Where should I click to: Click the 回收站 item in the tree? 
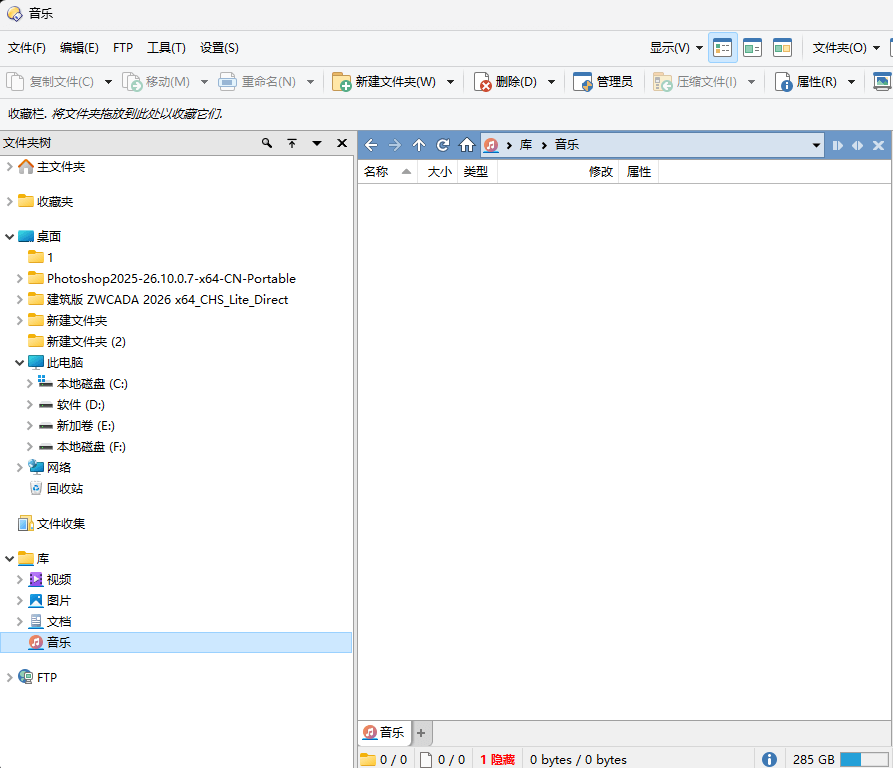tap(67, 488)
